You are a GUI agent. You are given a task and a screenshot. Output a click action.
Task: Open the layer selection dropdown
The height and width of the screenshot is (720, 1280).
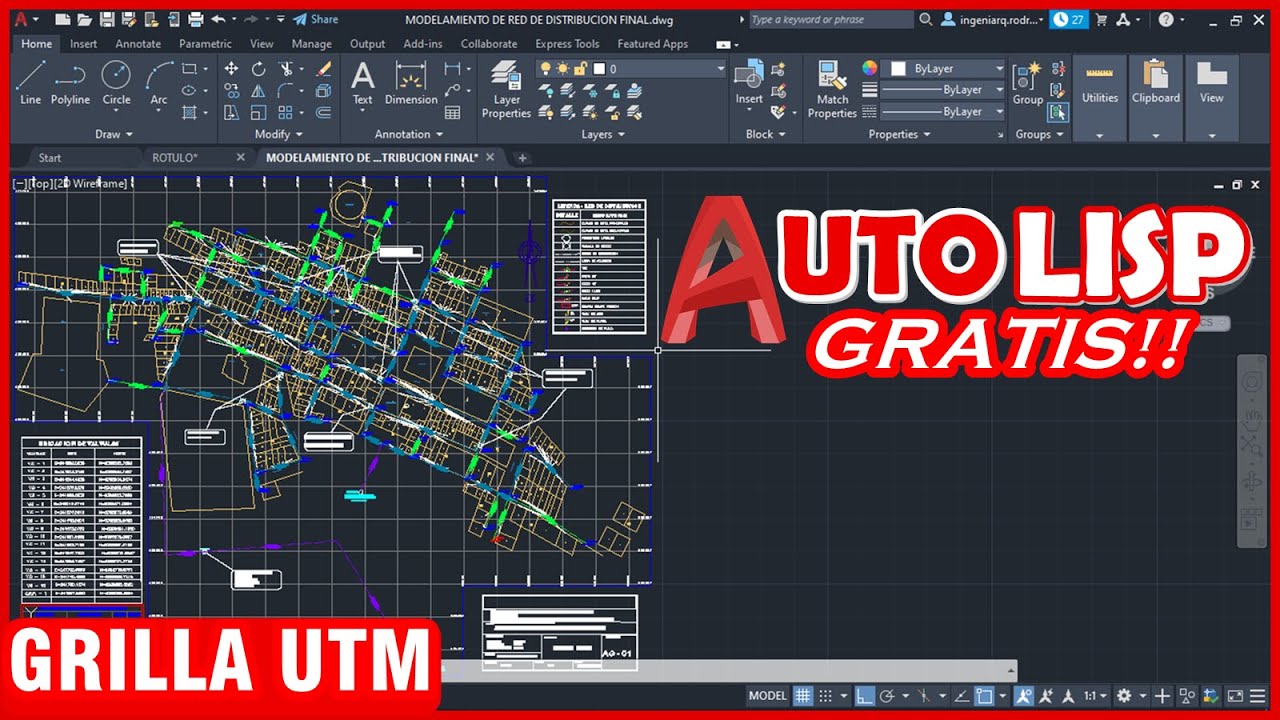point(631,69)
